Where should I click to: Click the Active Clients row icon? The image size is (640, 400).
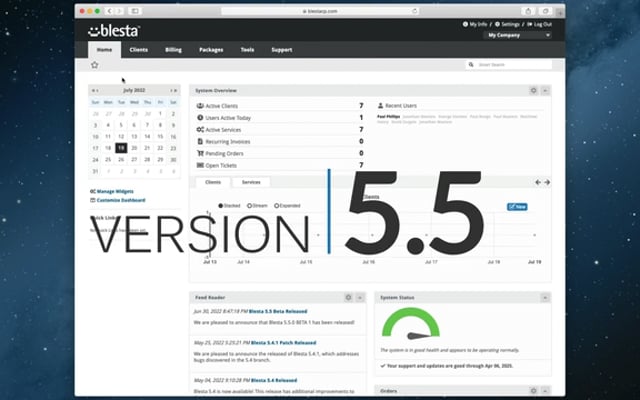click(x=200, y=106)
